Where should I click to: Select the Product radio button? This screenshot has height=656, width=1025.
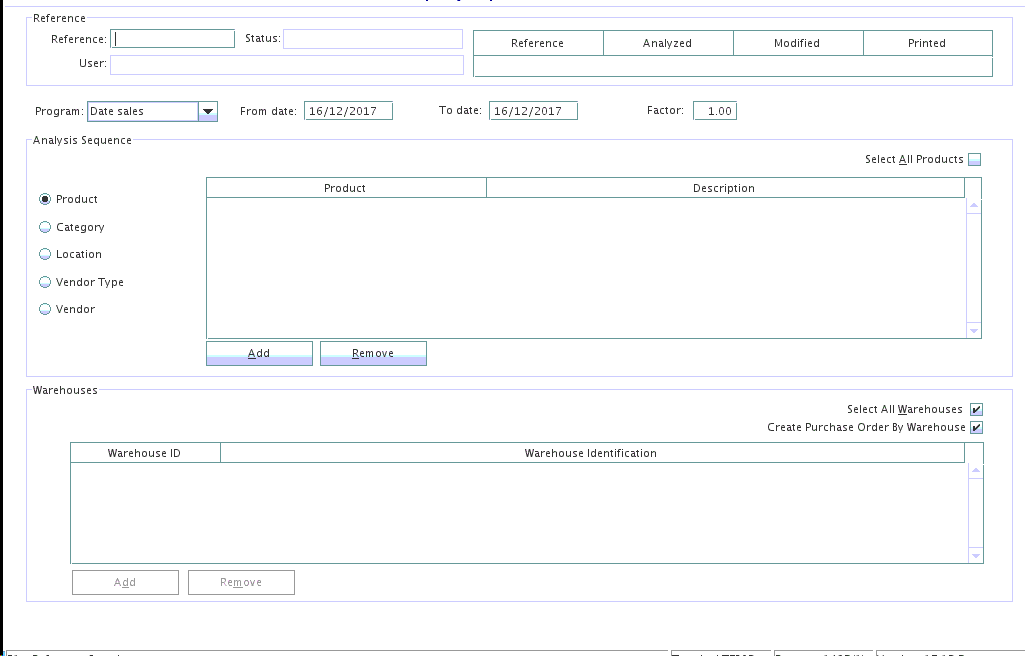click(x=45, y=200)
